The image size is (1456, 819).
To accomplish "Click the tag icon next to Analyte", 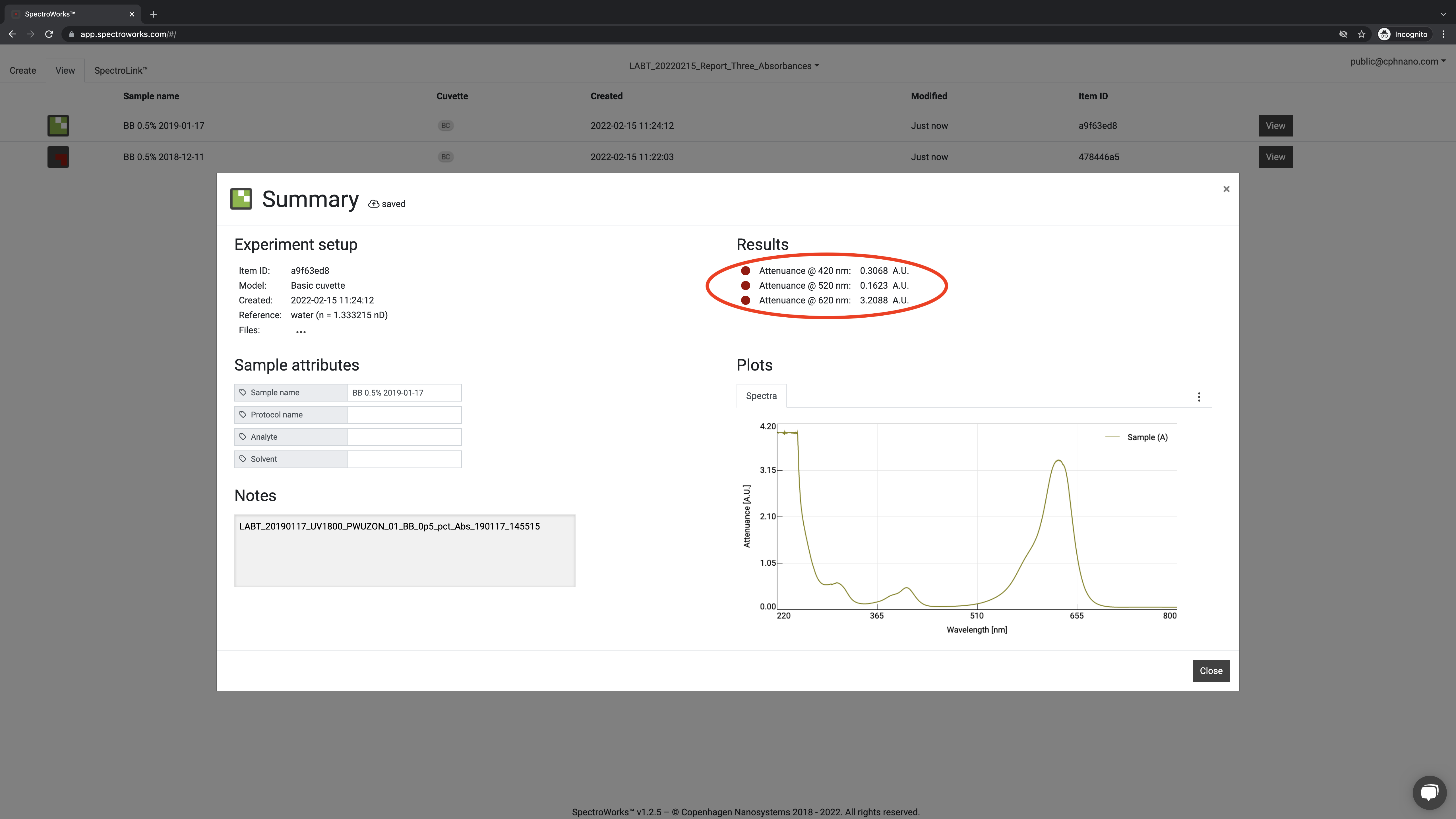I will coord(243,437).
